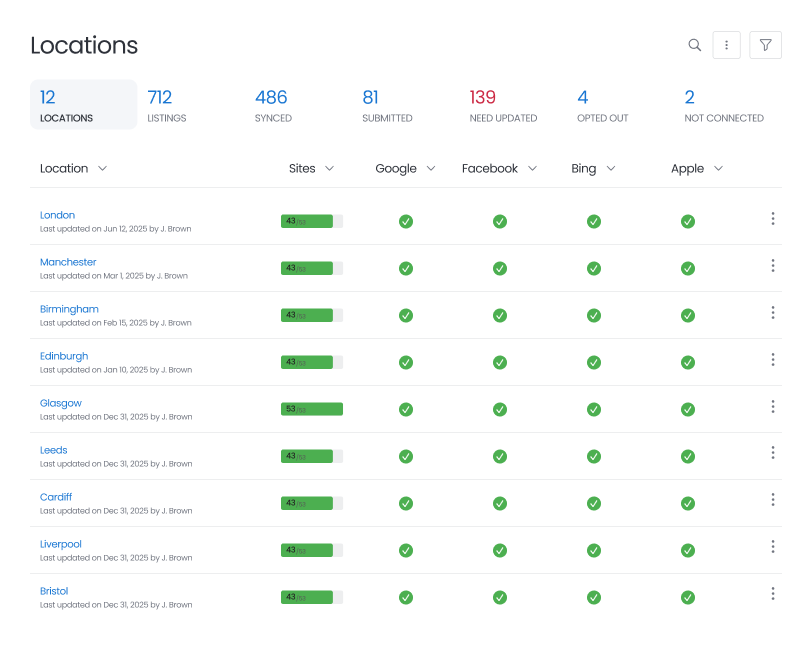Click Cardiff's sites progress bar
The height and width of the screenshot is (653, 812).
pos(312,503)
